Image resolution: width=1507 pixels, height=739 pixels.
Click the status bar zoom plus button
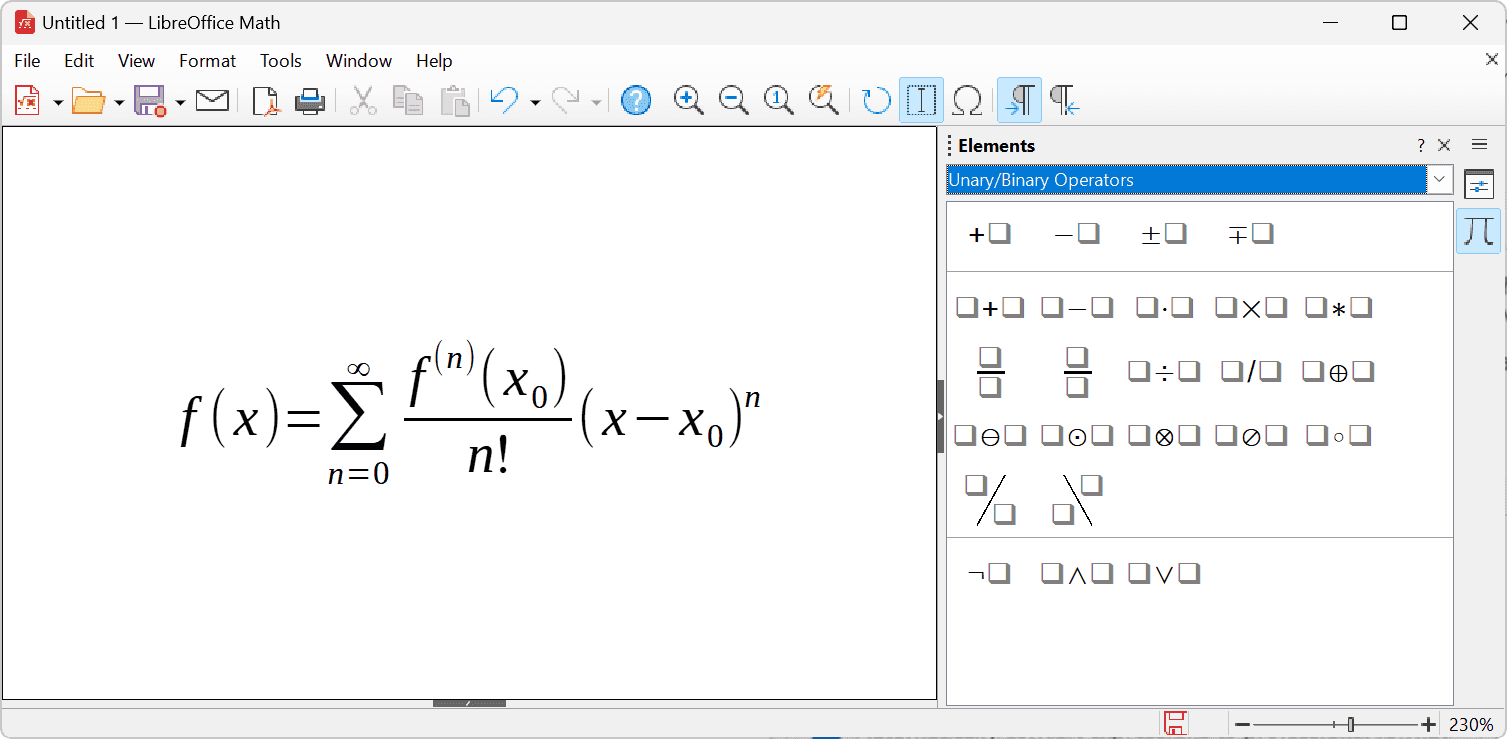coord(1429,724)
